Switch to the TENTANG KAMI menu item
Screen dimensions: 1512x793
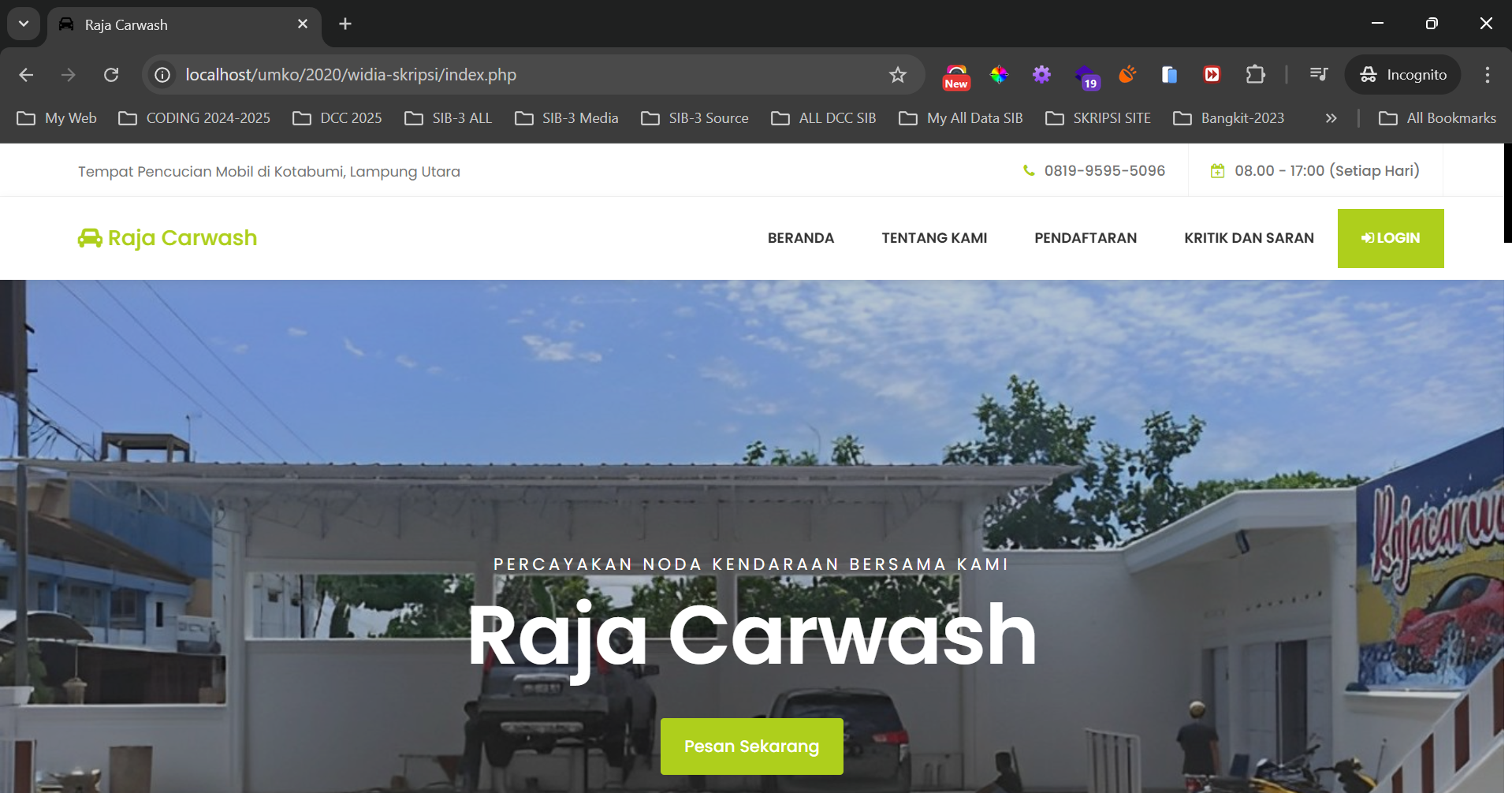[934, 237]
